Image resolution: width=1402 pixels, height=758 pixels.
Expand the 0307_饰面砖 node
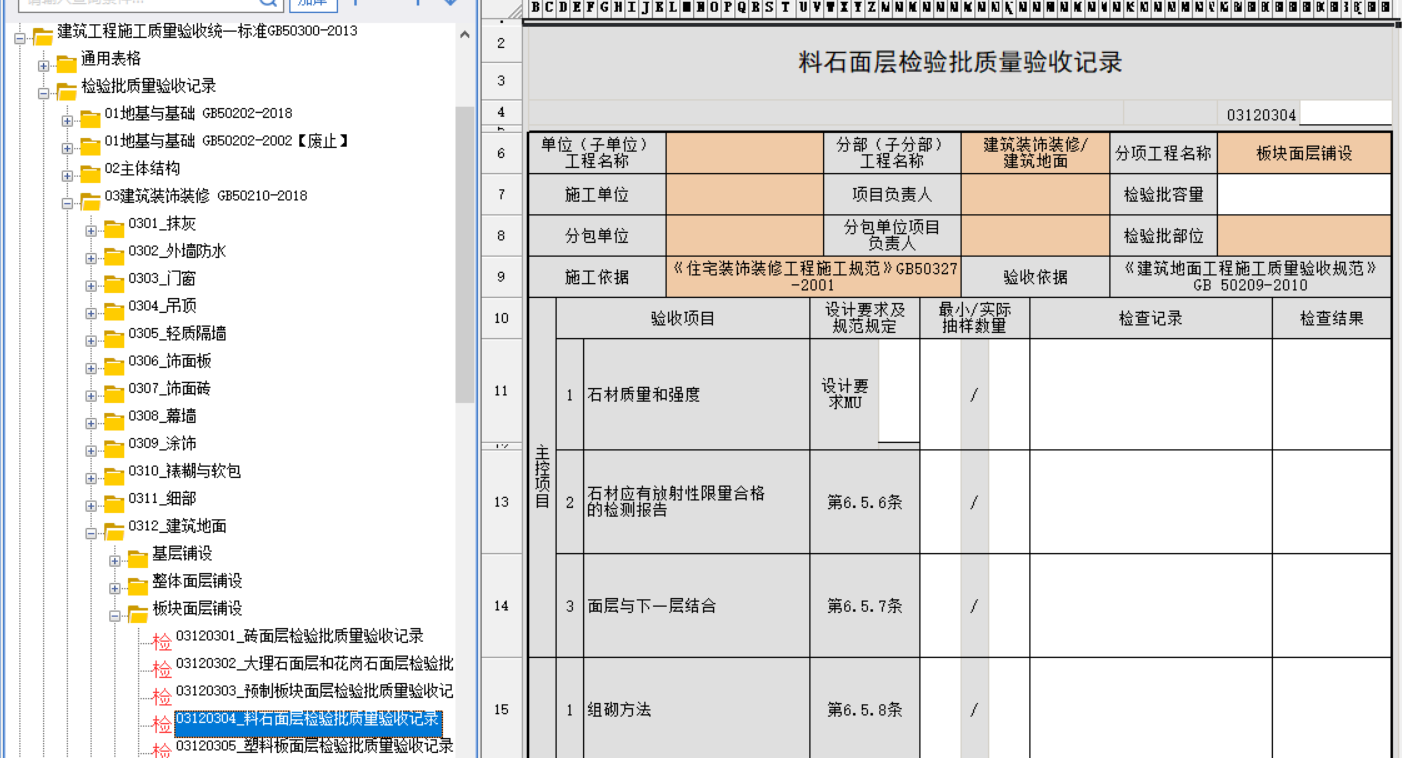click(x=91, y=396)
